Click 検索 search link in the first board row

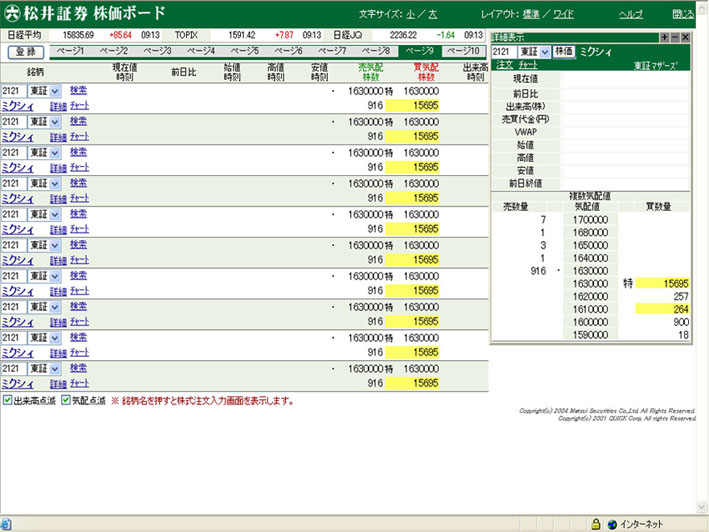pyautogui.click(x=78, y=90)
